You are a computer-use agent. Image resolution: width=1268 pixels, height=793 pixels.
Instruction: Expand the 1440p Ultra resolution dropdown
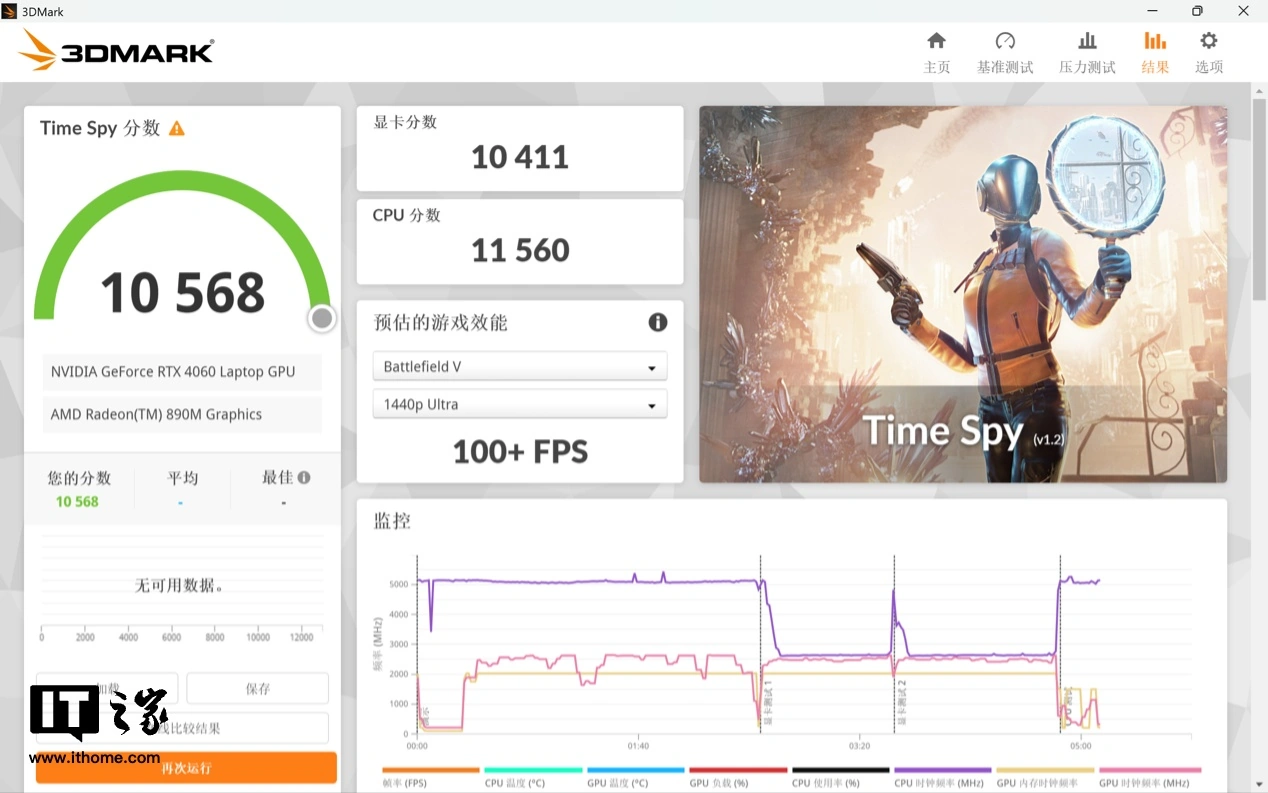coord(519,405)
